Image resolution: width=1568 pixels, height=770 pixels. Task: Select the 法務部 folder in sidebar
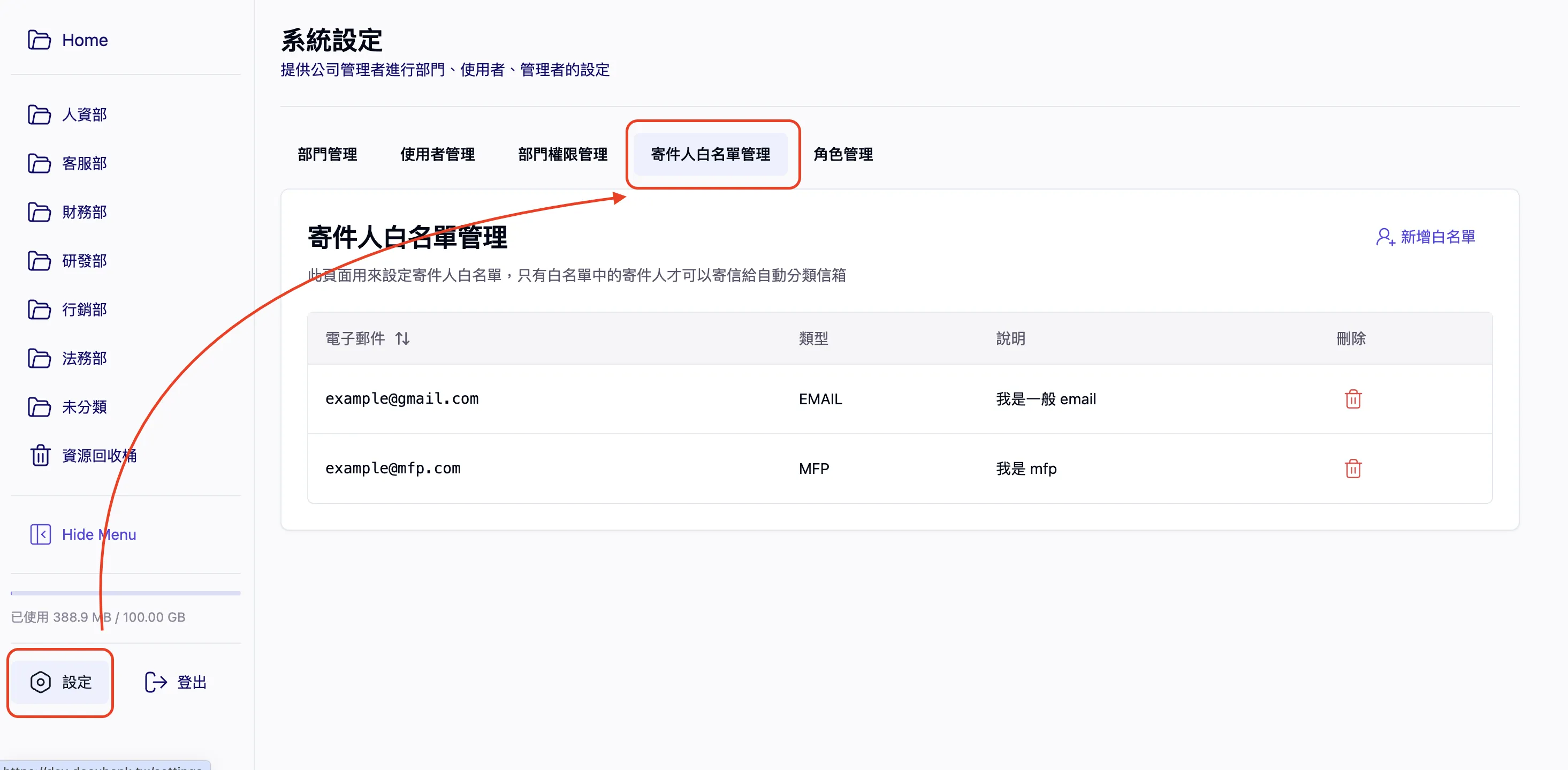[85, 358]
